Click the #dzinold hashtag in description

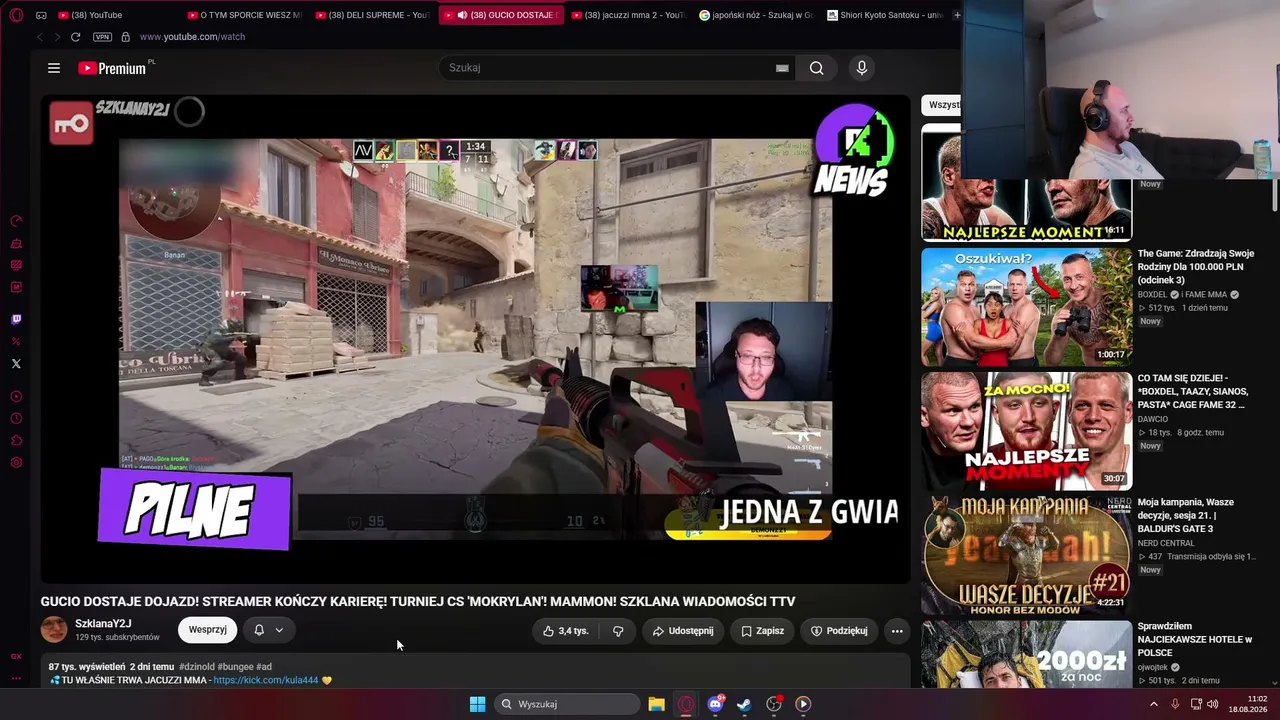coord(197,667)
